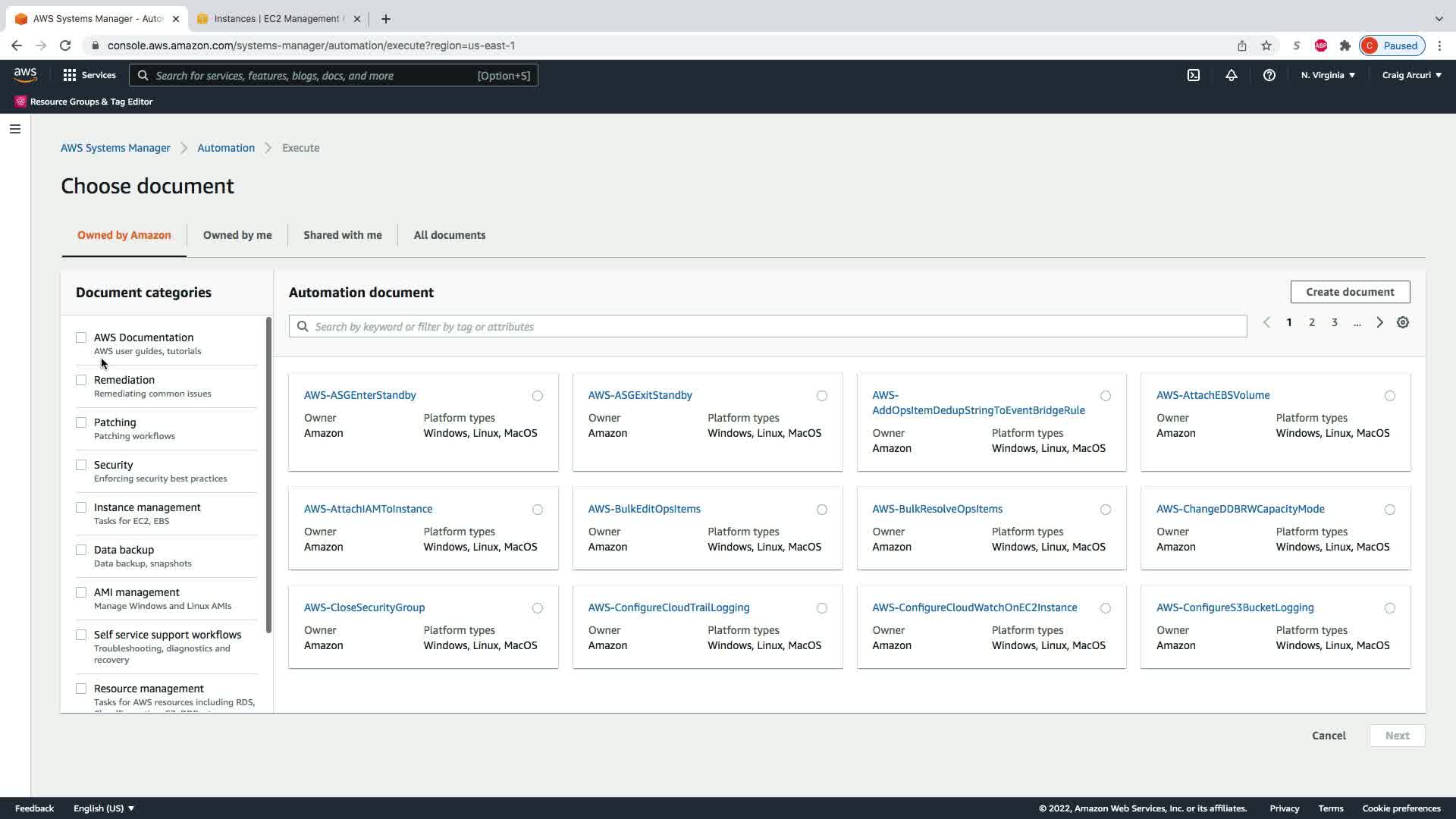The width and height of the screenshot is (1456, 819).
Task: Bookmark page with star icon
Action: click(x=1266, y=45)
